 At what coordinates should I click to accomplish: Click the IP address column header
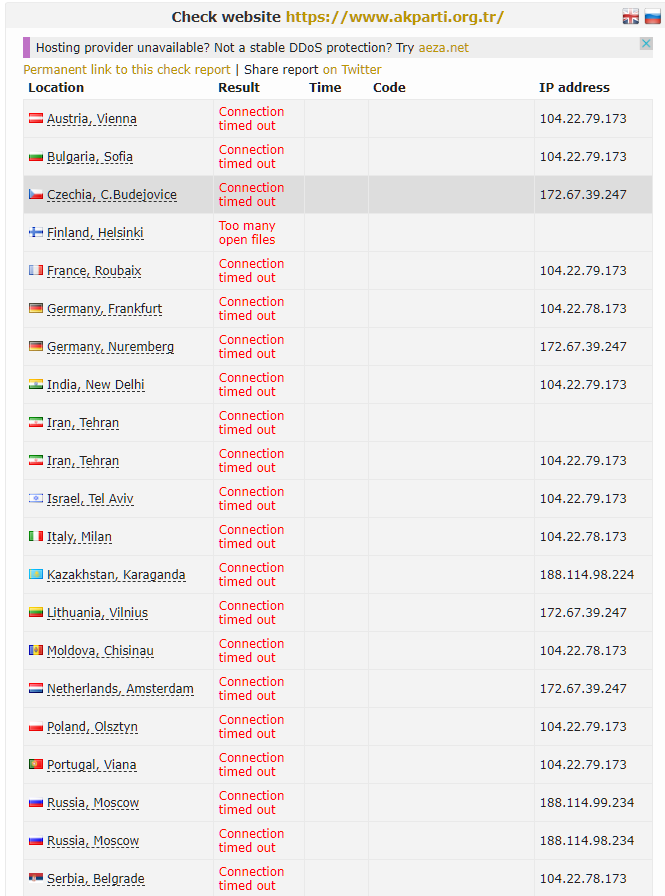click(574, 88)
